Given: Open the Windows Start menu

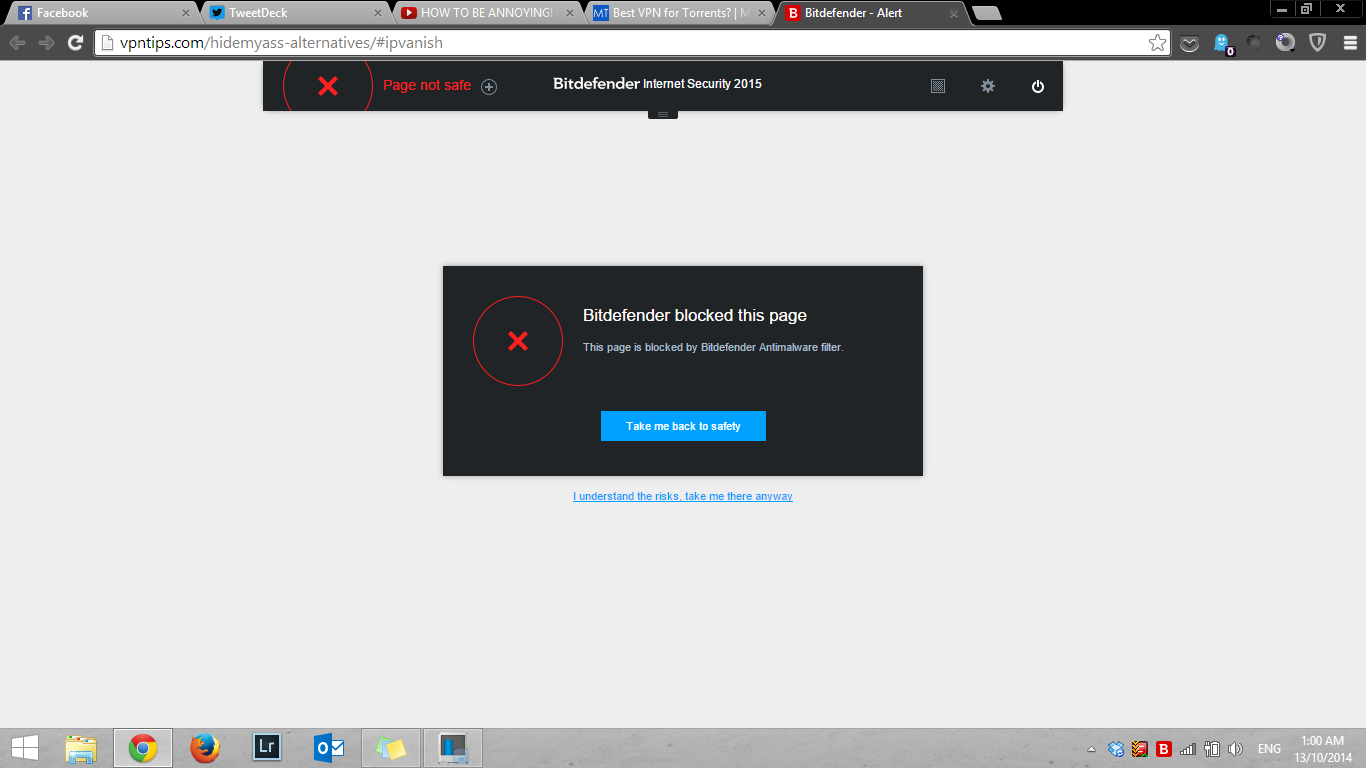Looking at the screenshot, I should [x=25, y=748].
